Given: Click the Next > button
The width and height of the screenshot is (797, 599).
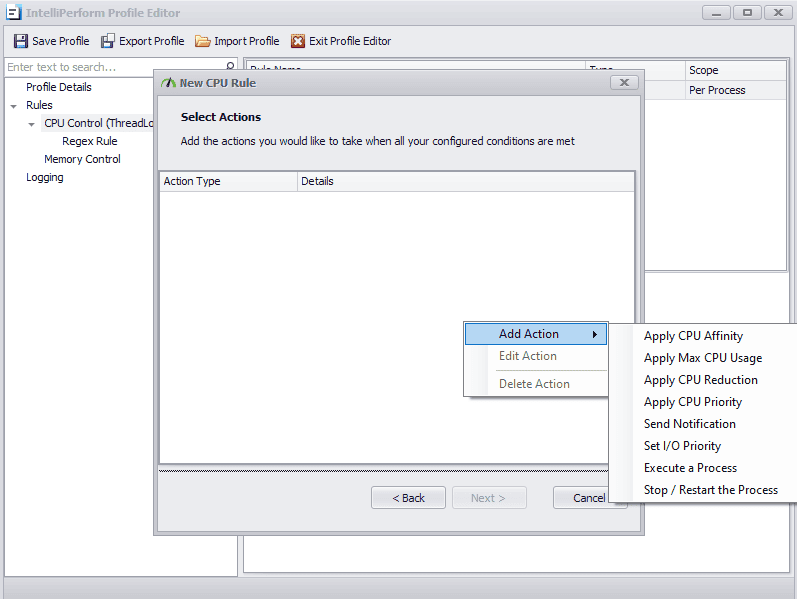Looking at the screenshot, I should click(x=489, y=498).
